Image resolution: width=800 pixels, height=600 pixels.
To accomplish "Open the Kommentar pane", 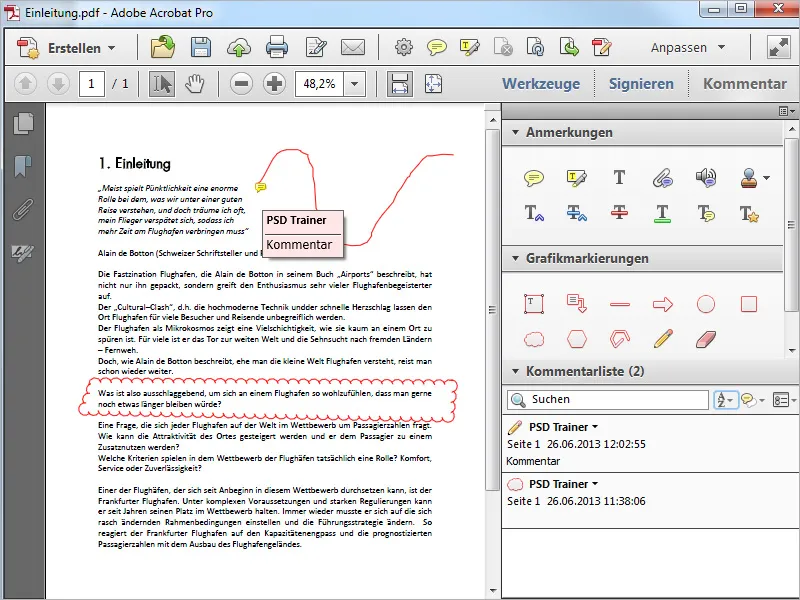I will (x=744, y=84).
